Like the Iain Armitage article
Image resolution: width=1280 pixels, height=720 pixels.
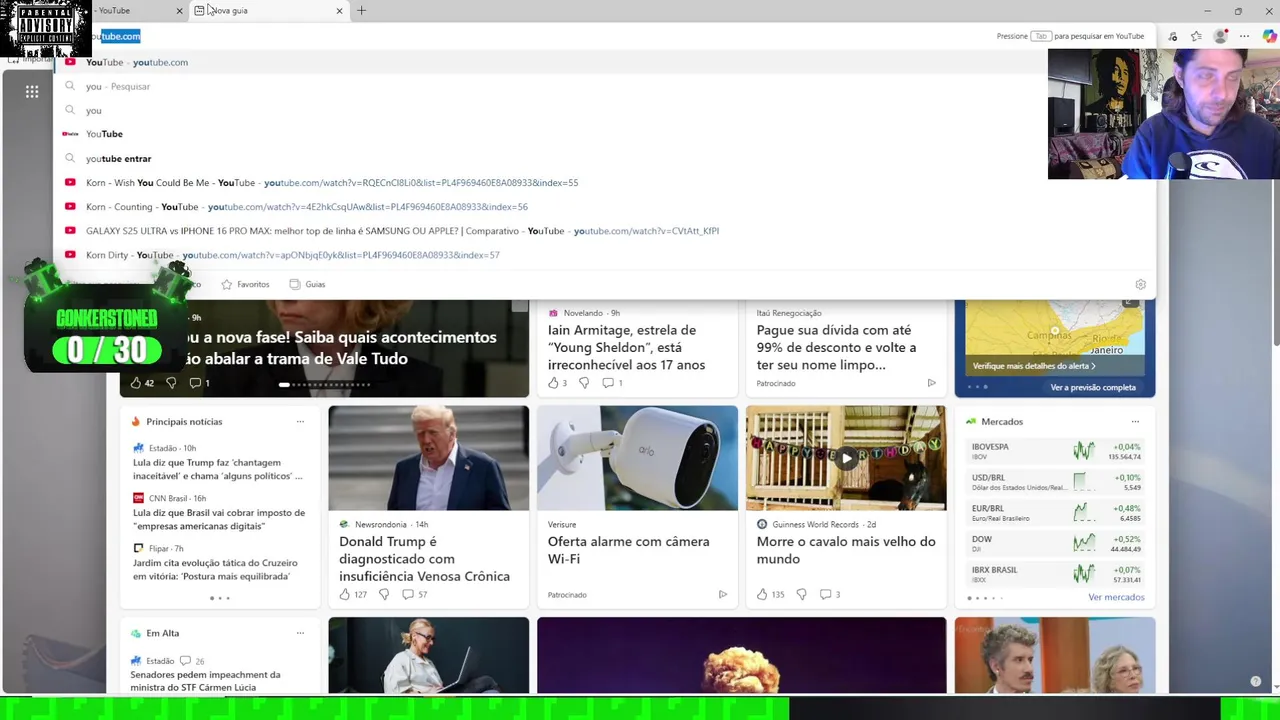[x=557, y=383]
